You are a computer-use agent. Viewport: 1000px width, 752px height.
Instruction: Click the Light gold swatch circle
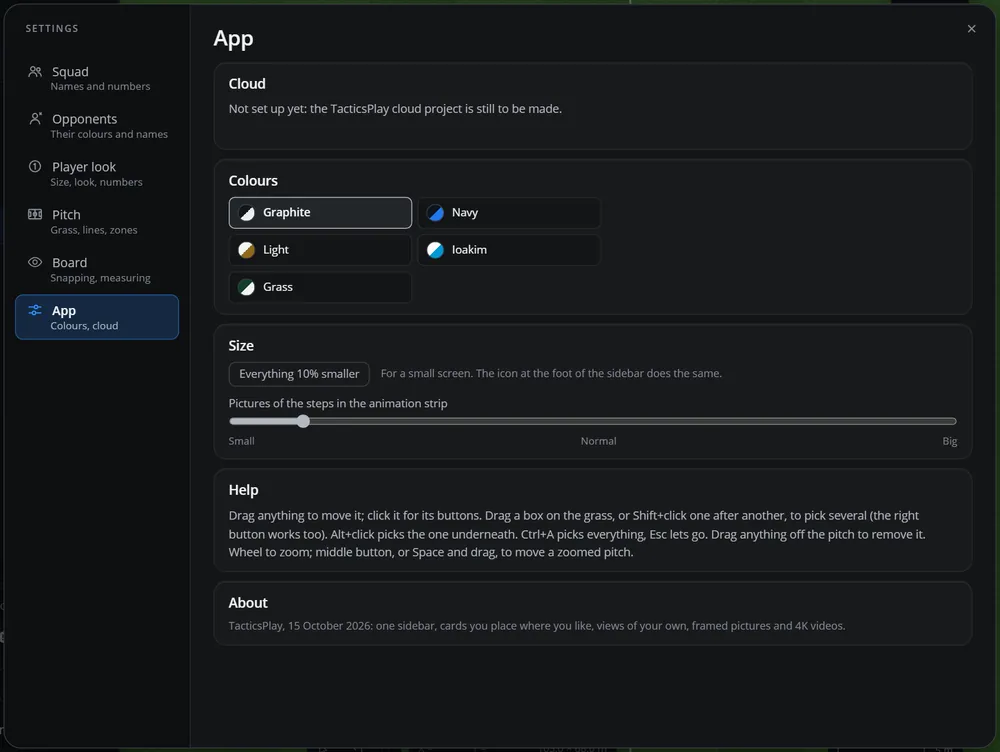tap(247, 250)
